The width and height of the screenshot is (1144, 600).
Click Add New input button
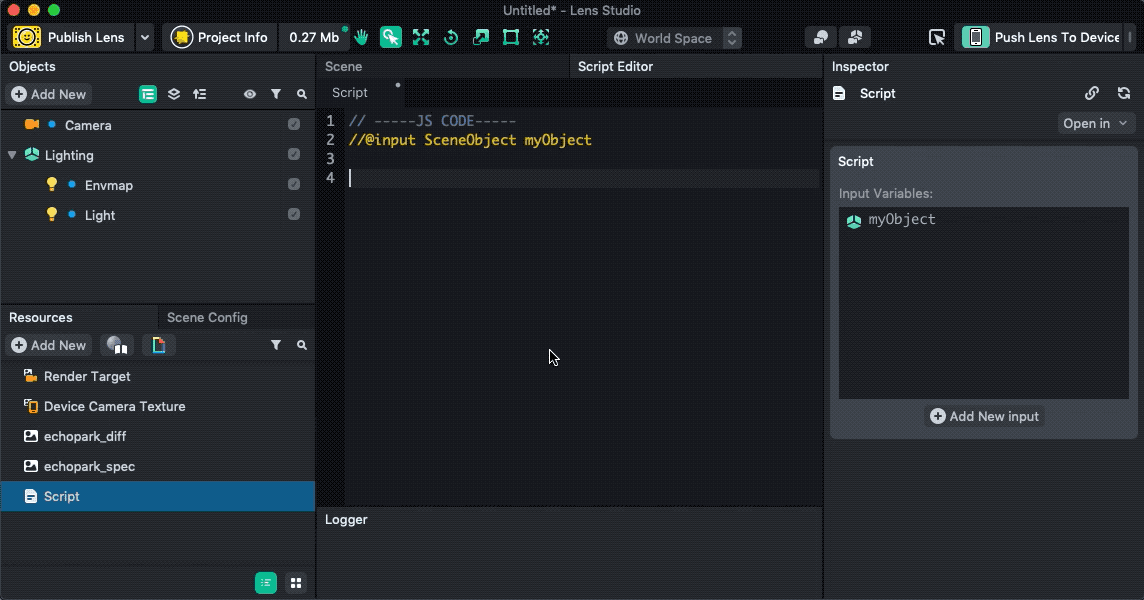(984, 416)
